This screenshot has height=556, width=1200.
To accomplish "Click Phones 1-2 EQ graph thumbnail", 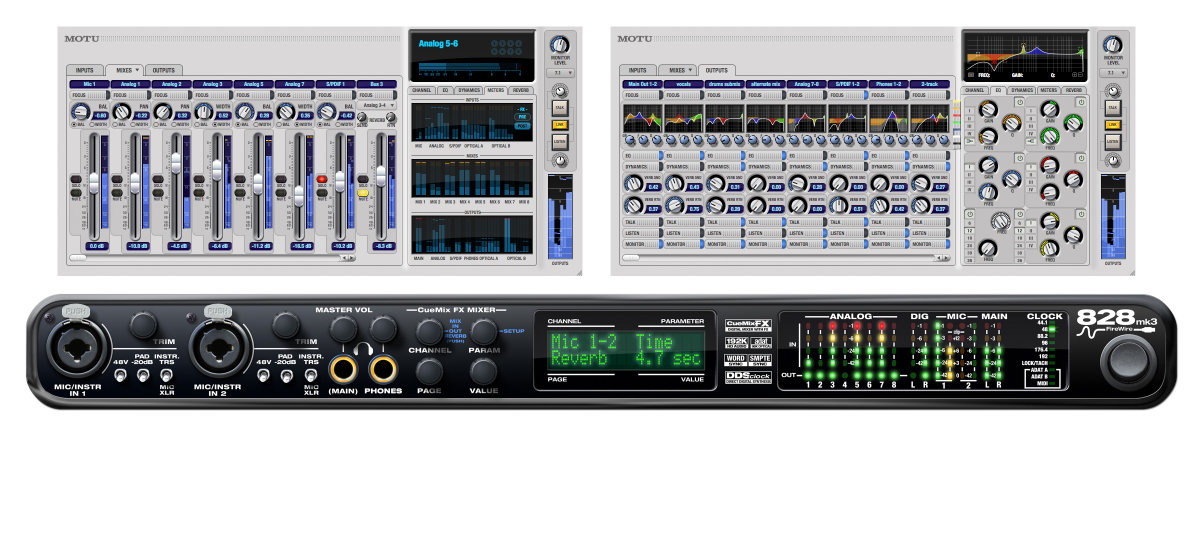I will coord(889,118).
